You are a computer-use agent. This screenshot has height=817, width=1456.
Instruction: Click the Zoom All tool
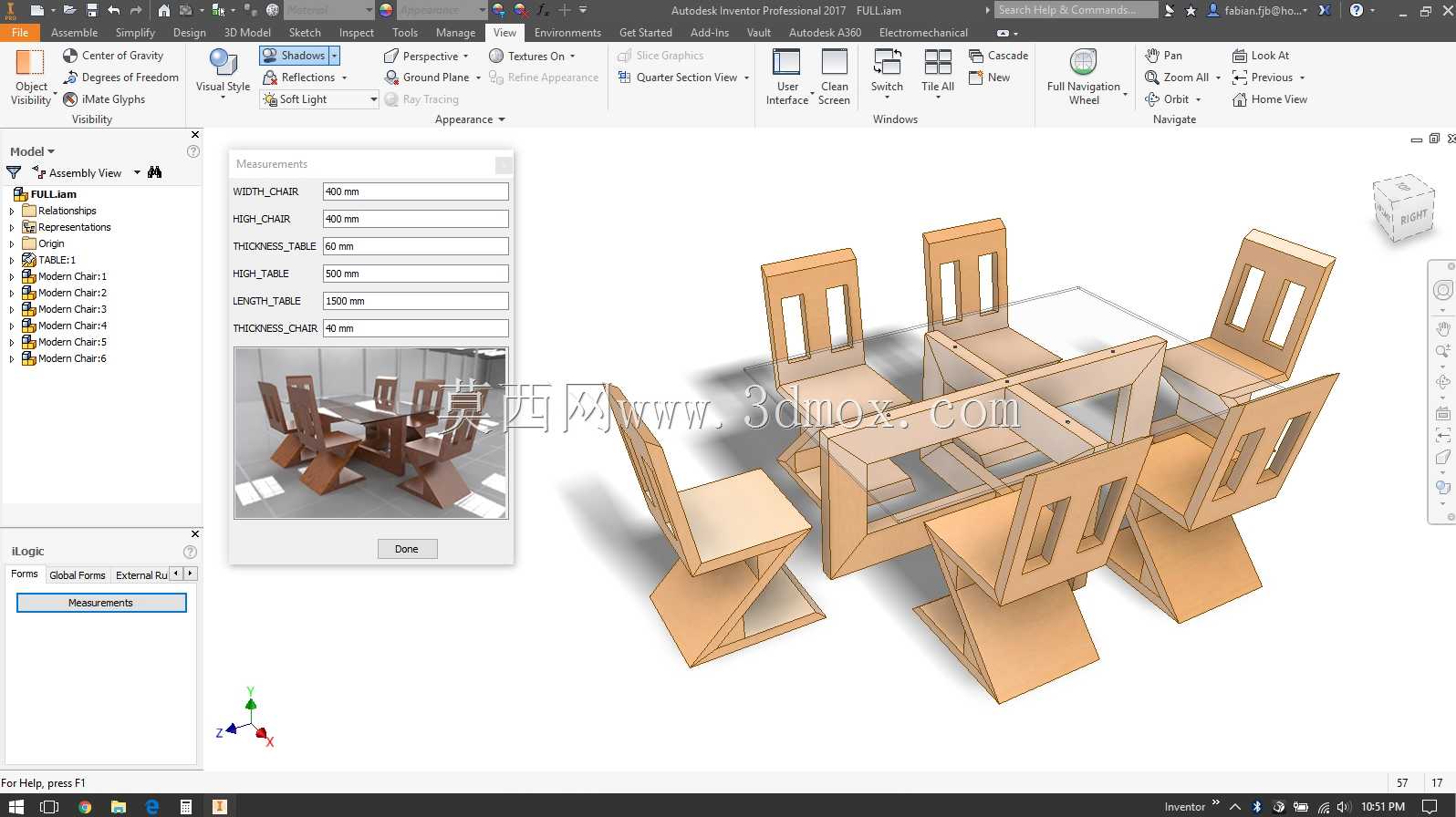click(1177, 78)
